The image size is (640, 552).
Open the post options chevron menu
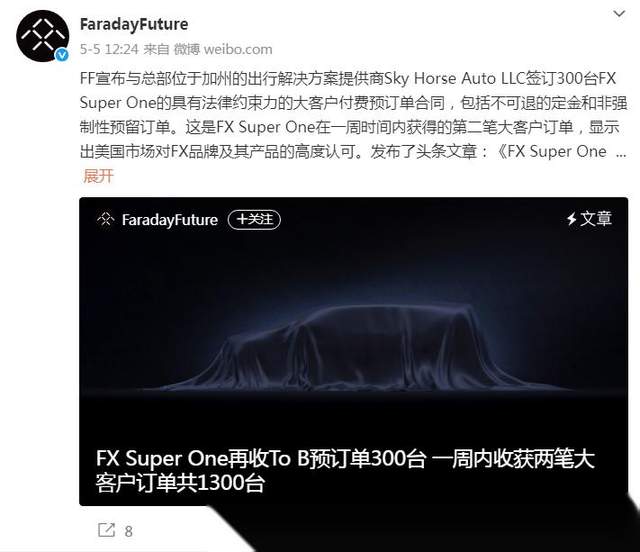point(619,14)
